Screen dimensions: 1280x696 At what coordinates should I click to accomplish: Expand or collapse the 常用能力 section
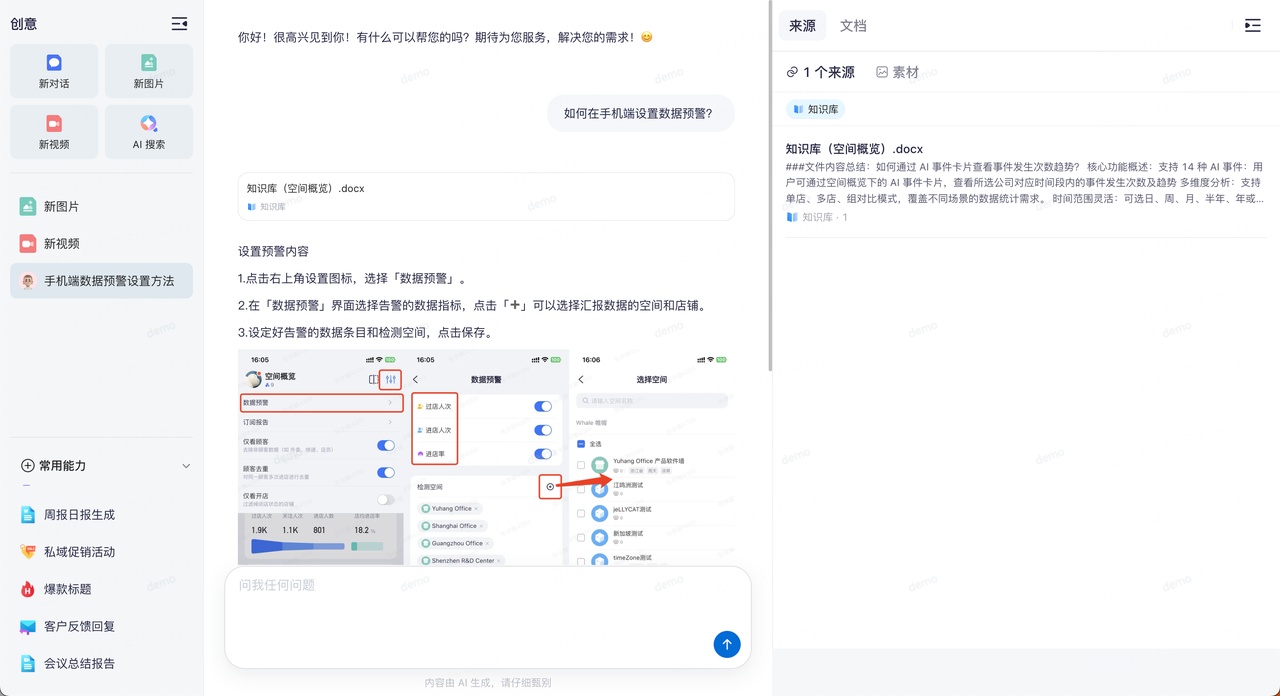[x=185, y=466]
